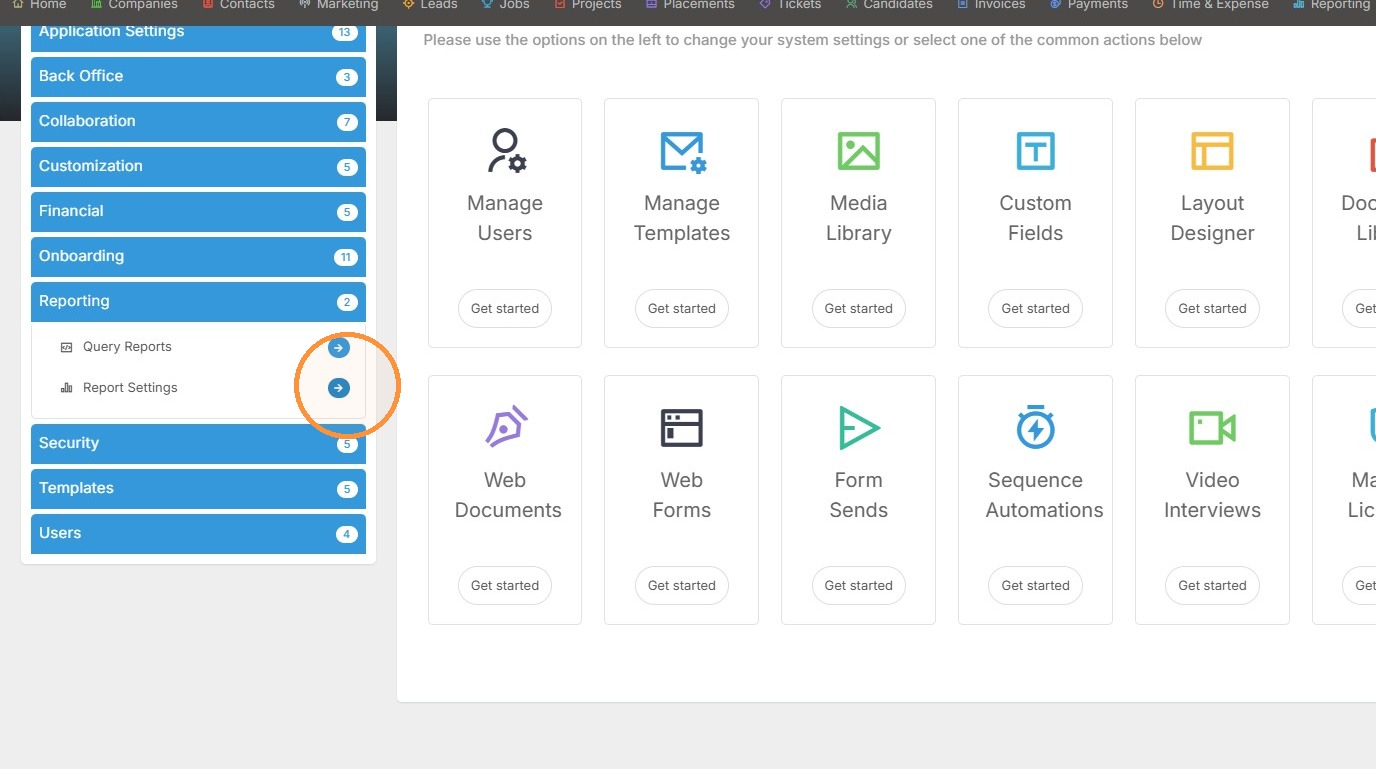
Task: Click Get started under Web Forms
Action: click(x=682, y=585)
